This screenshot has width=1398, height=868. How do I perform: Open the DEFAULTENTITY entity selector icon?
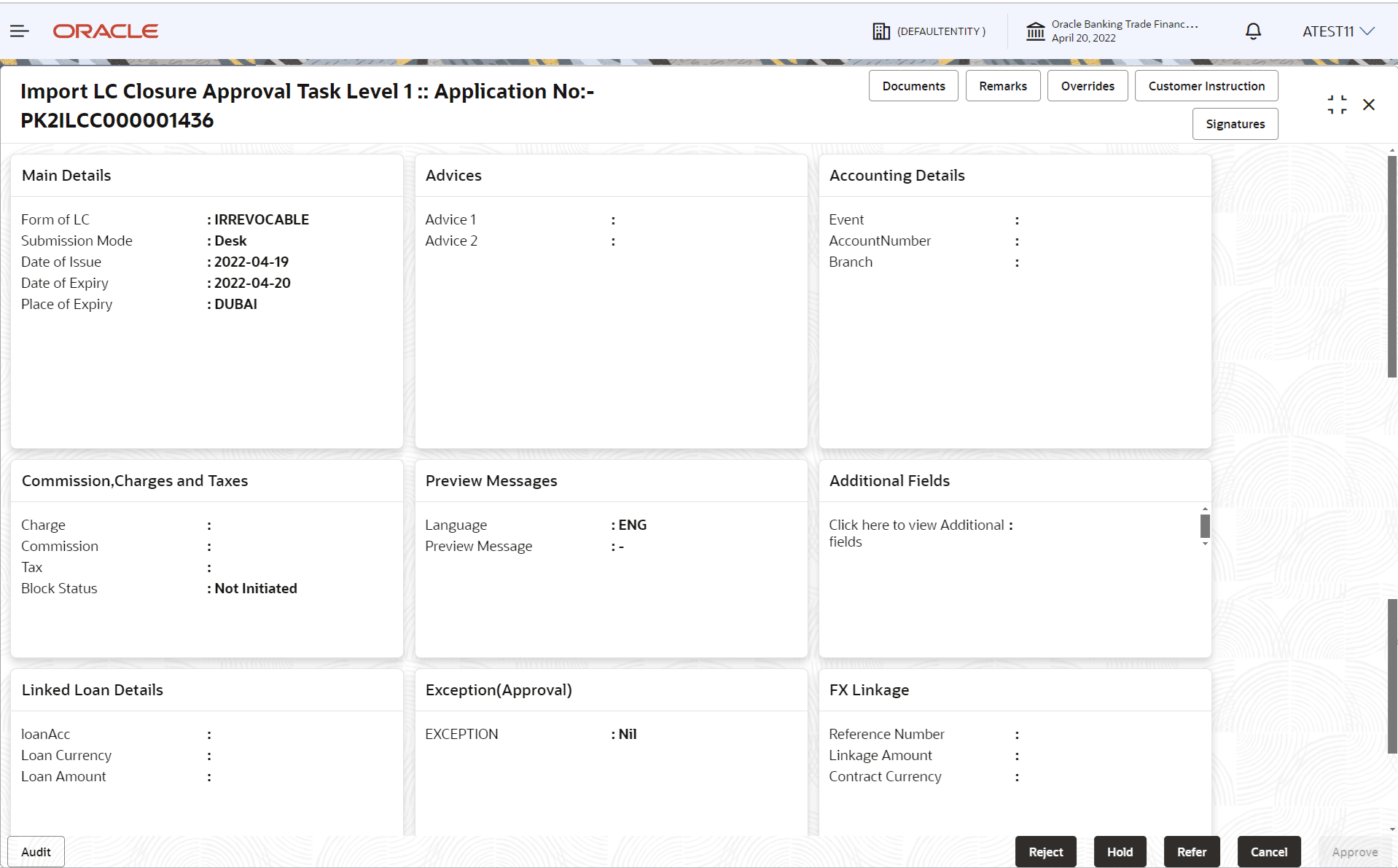click(x=881, y=31)
